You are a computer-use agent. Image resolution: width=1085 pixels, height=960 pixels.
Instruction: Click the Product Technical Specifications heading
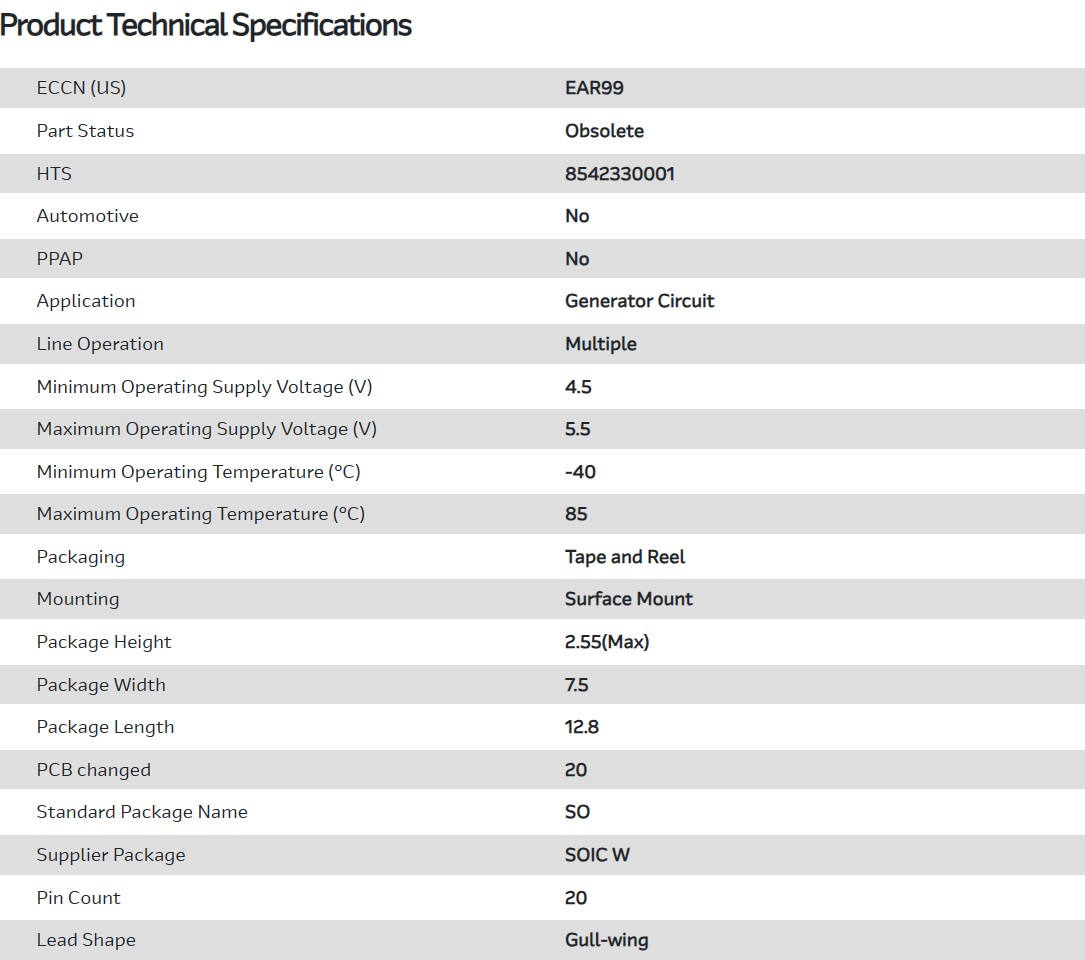click(206, 25)
